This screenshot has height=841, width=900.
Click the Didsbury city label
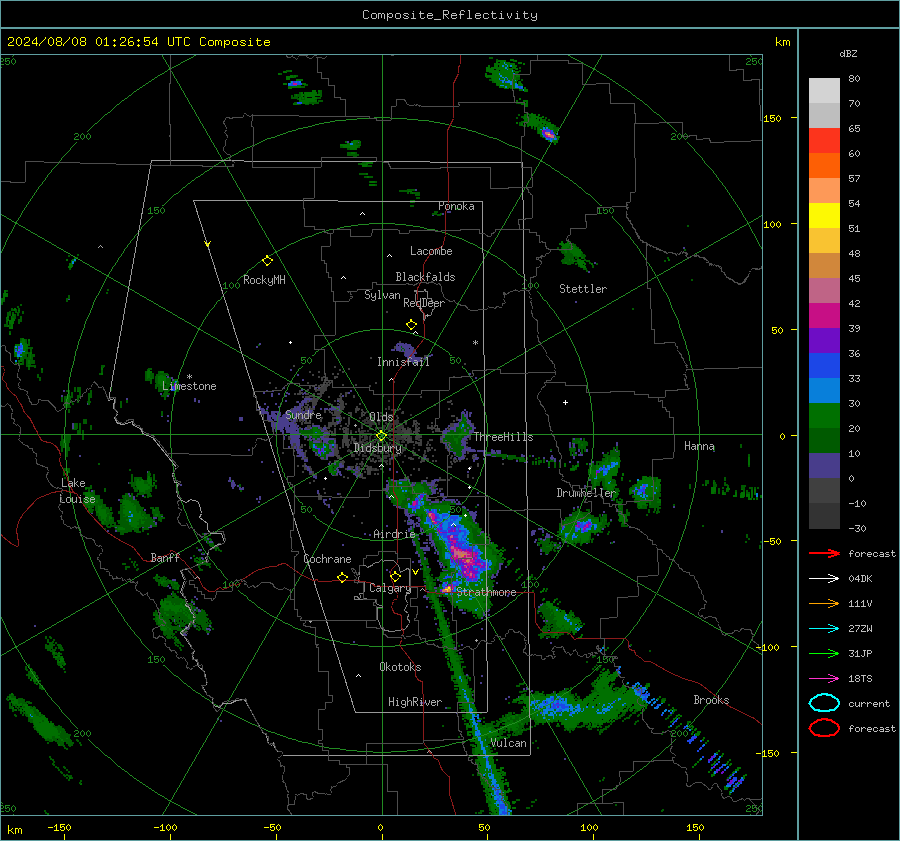click(x=378, y=448)
